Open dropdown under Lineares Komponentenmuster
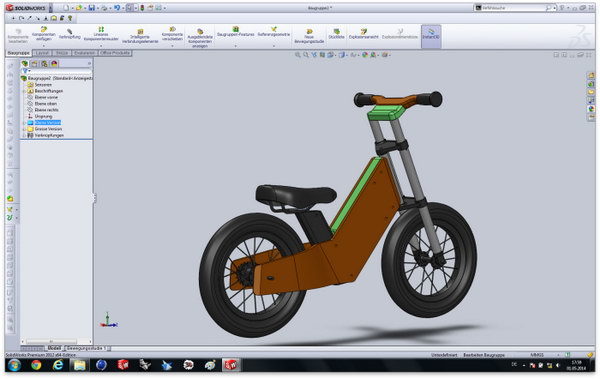 (x=101, y=46)
